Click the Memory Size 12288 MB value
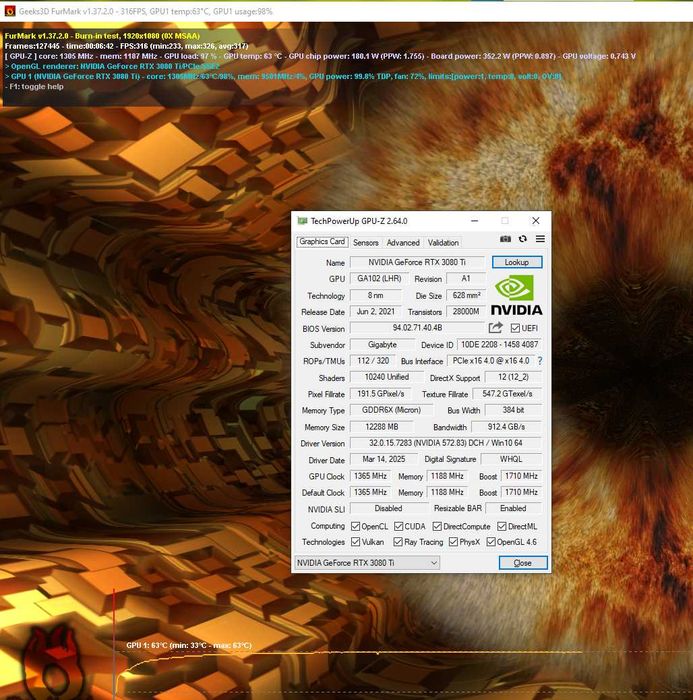The image size is (693, 700). [382, 427]
